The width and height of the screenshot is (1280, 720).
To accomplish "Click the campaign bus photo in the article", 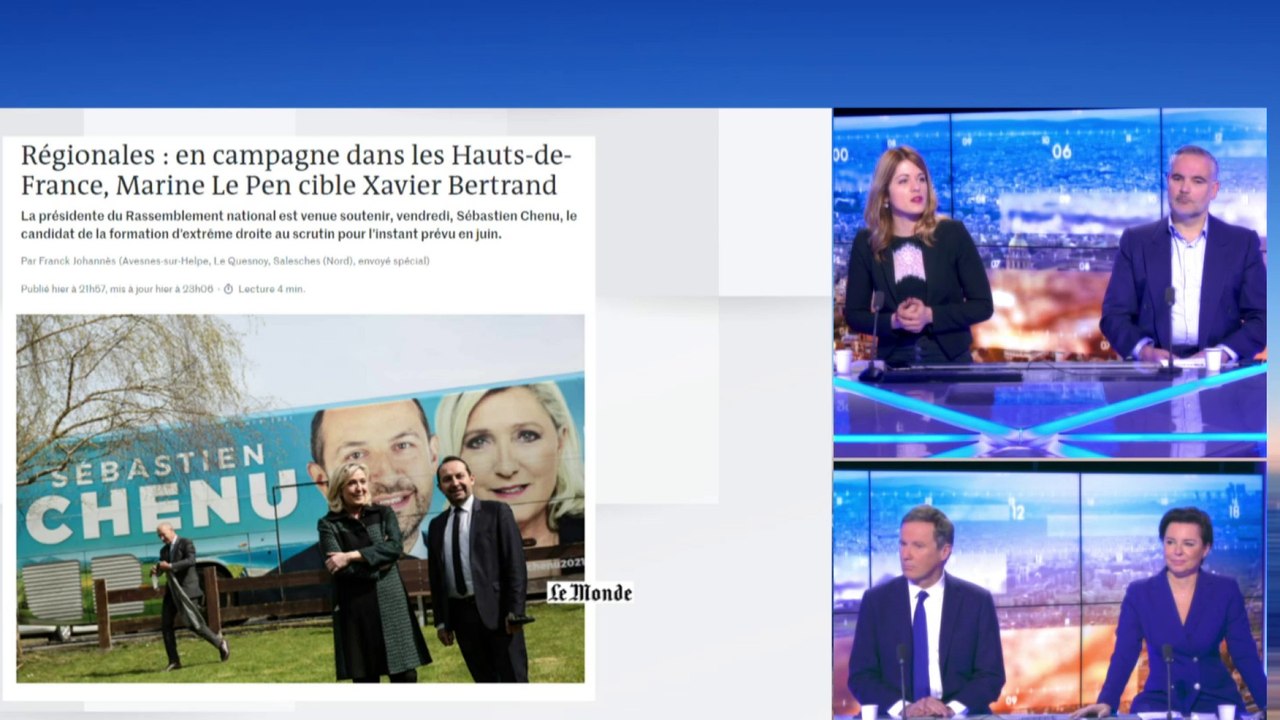I will click(300, 498).
